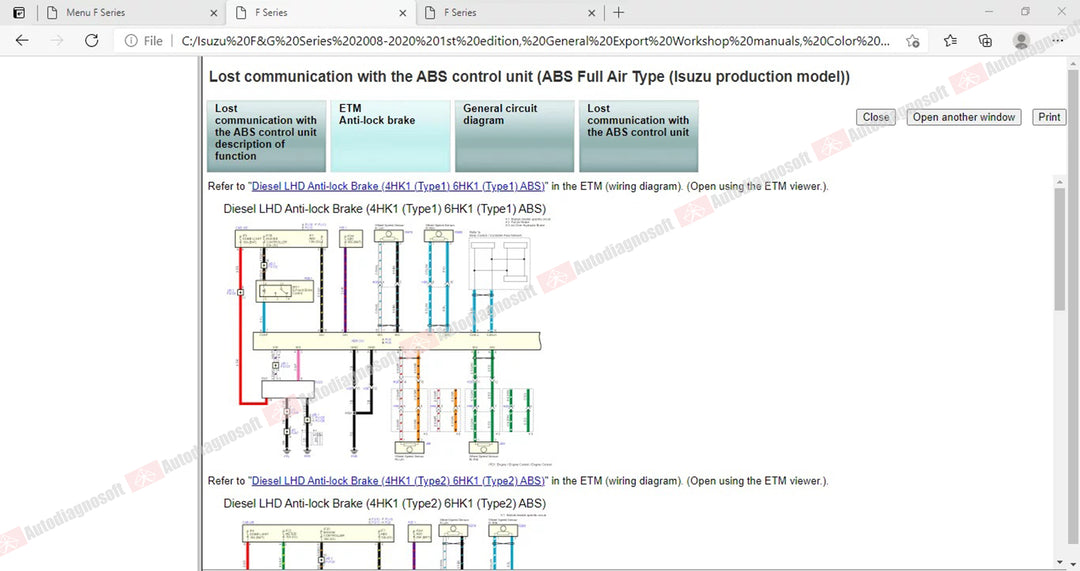Click the forward navigation arrow
The width and height of the screenshot is (1080, 571).
(x=57, y=41)
